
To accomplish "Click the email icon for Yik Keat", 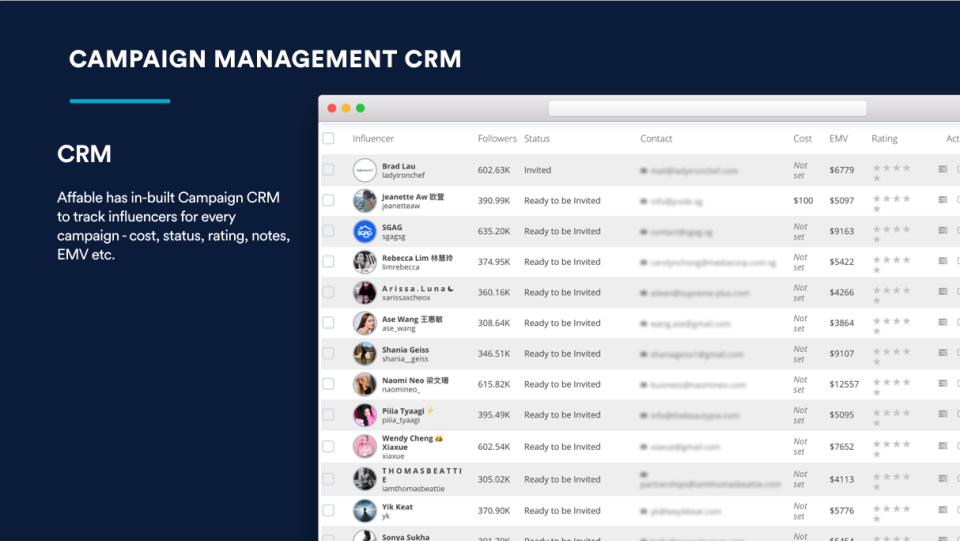I will [643, 511].
